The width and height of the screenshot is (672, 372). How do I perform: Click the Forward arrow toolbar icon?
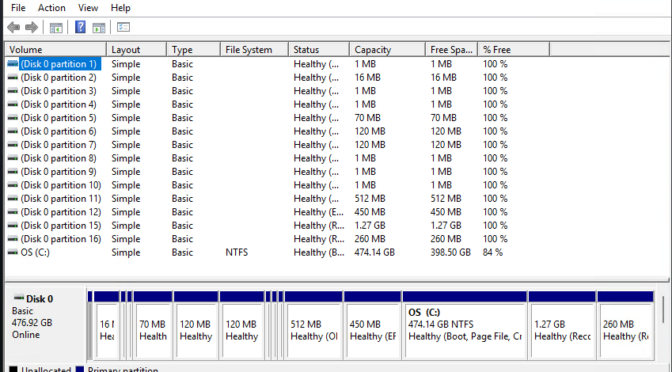[x=31, y=27]
